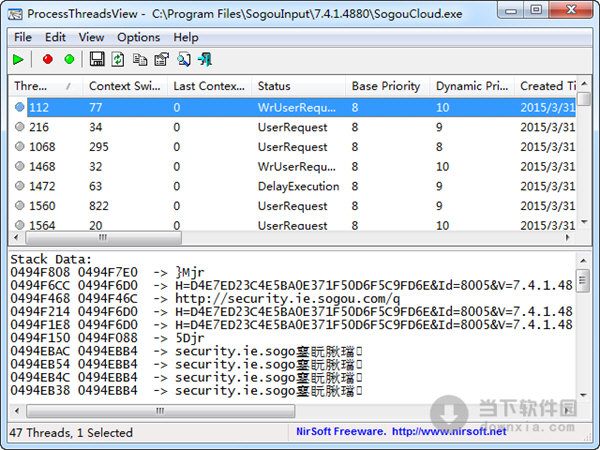This screenshot has height=450, width=600.
Task: Open the Options menu
Action: pyautogui.click(x=139, y=38)
